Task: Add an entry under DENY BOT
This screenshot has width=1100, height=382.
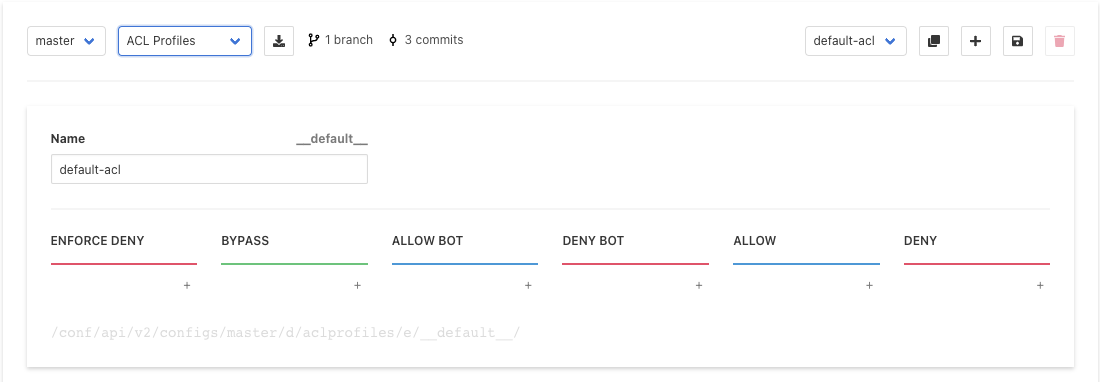Action: click(699, 285)
